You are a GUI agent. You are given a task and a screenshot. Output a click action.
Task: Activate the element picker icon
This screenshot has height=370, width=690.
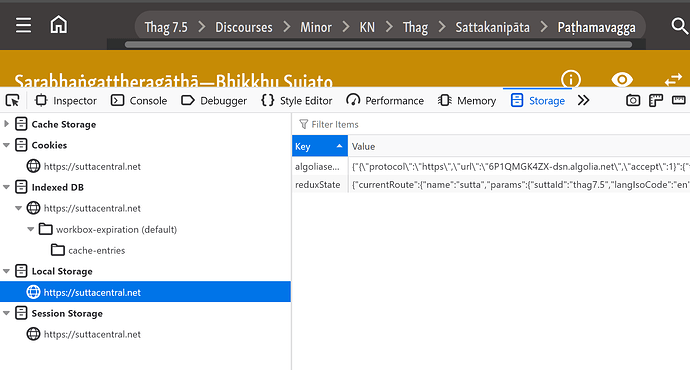tap(12, 101)
